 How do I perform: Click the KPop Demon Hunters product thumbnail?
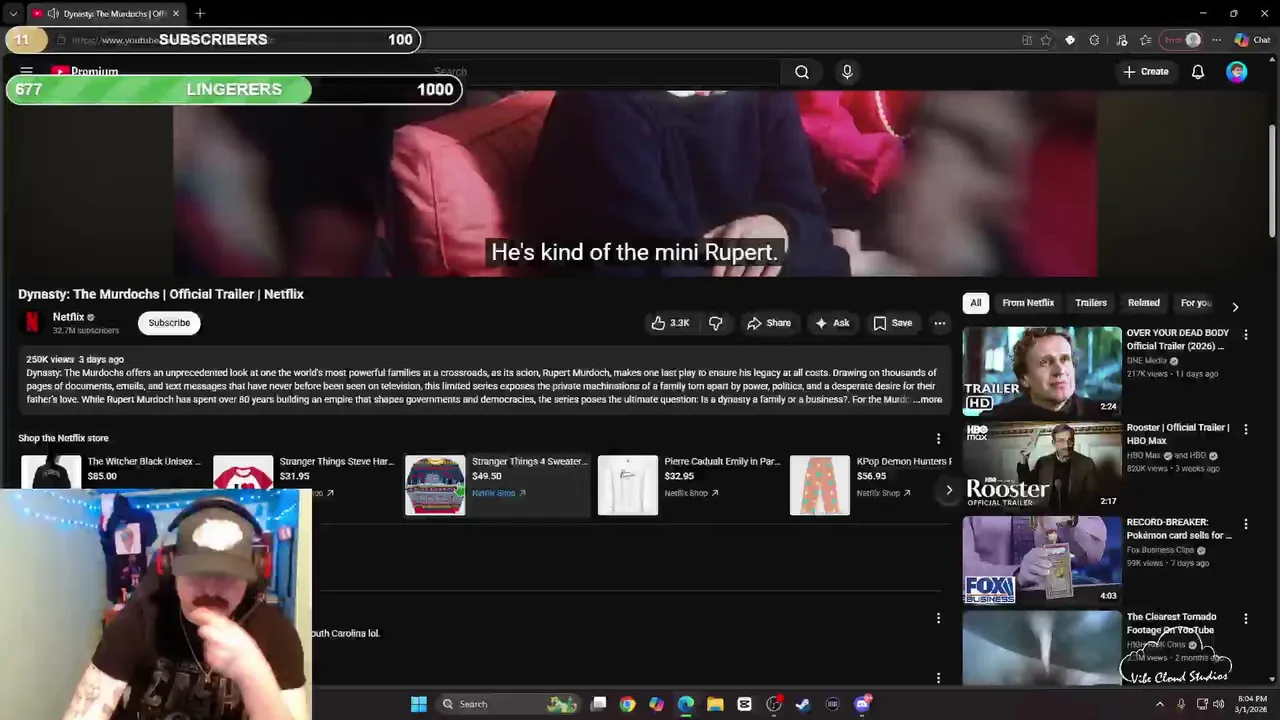[x=820, y=485]
